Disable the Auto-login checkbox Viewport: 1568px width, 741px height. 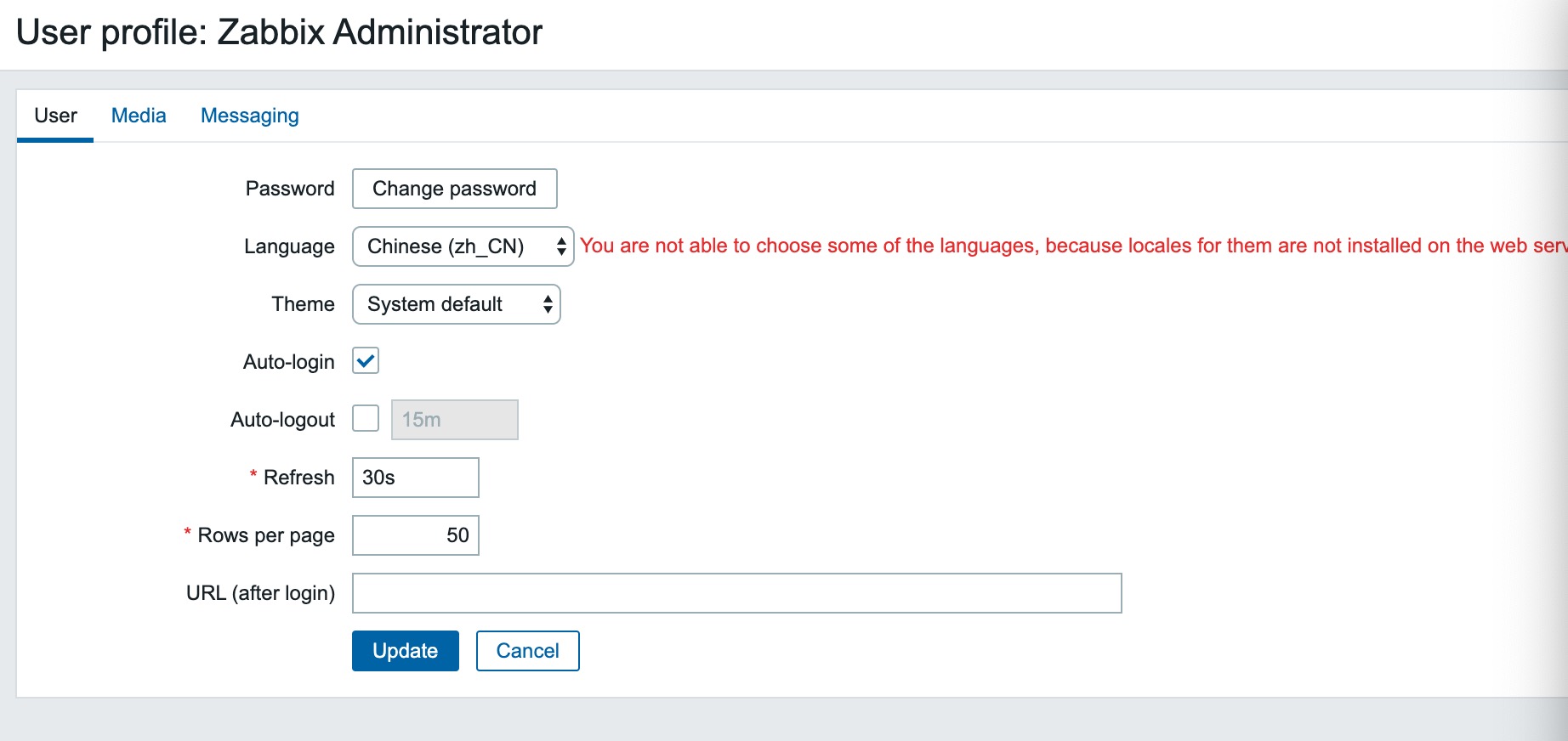click(x=366, y=361)
